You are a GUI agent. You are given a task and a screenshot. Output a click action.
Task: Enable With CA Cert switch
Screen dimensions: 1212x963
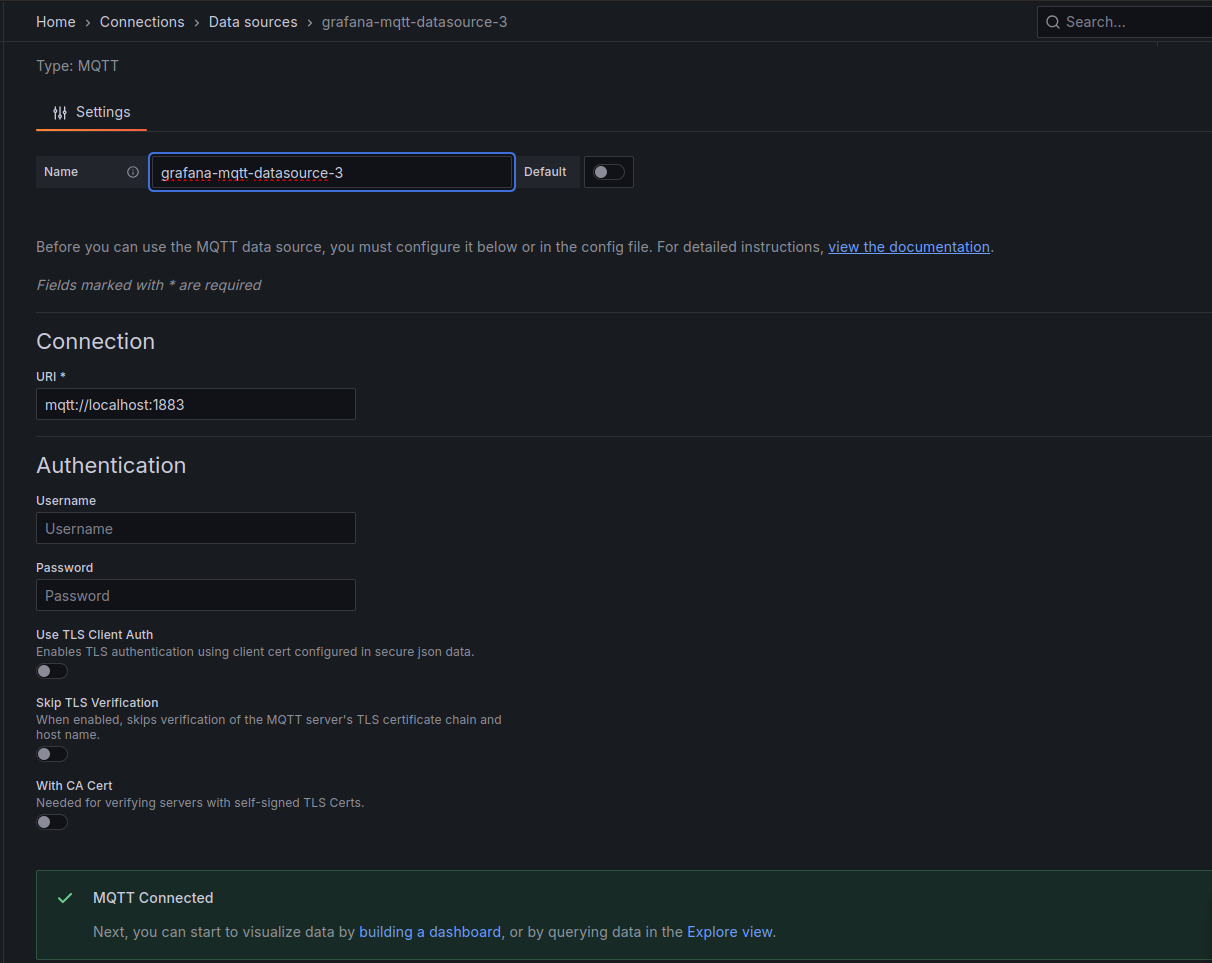52,822
